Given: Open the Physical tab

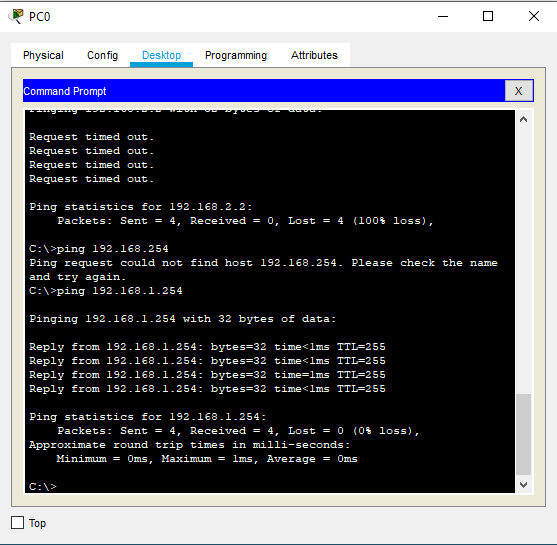Looking at the screenshot, I should (43, 55).
